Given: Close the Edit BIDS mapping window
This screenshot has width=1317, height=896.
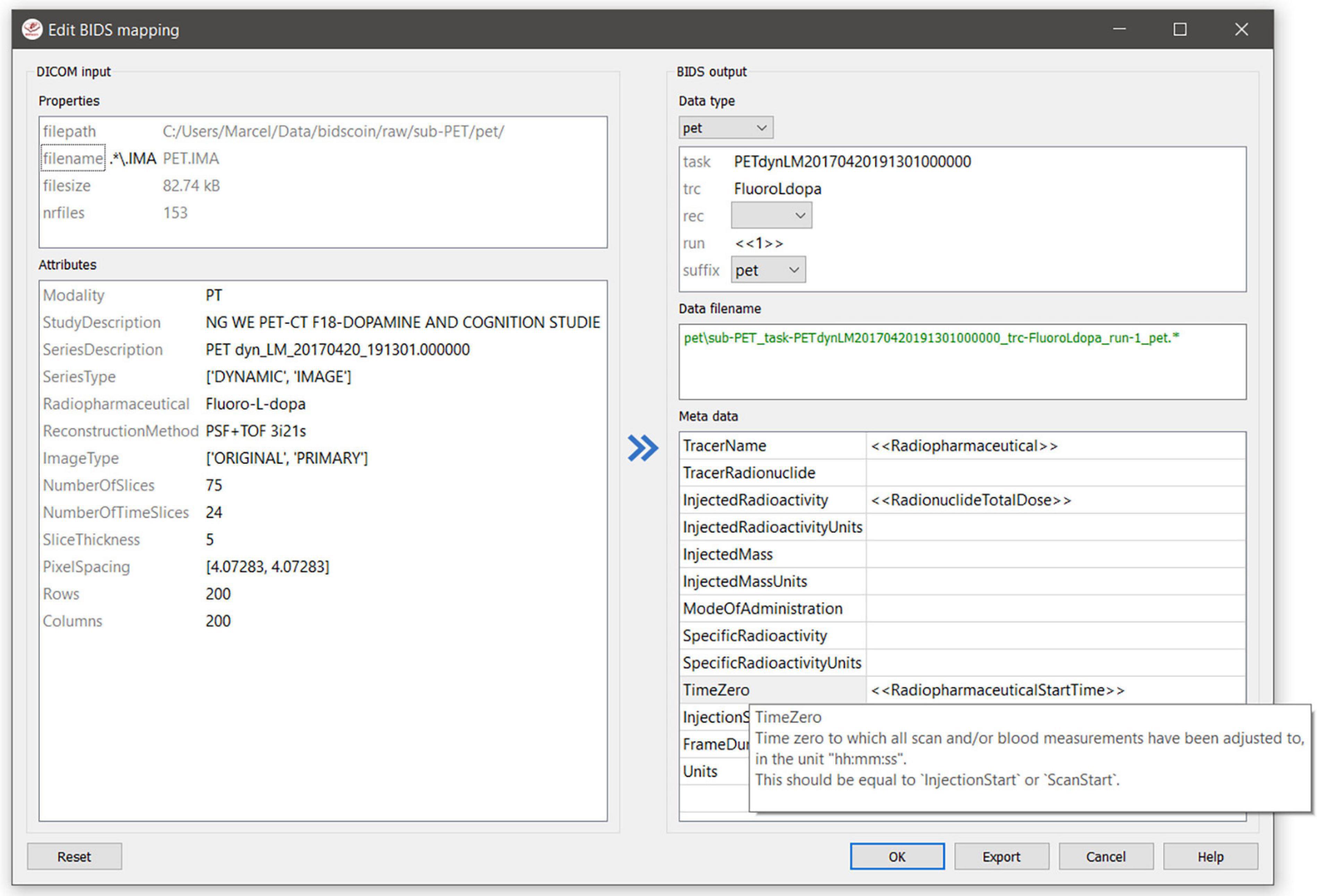Looking at the screenshot, I should pyautogui.click(x=1241, y=29).
